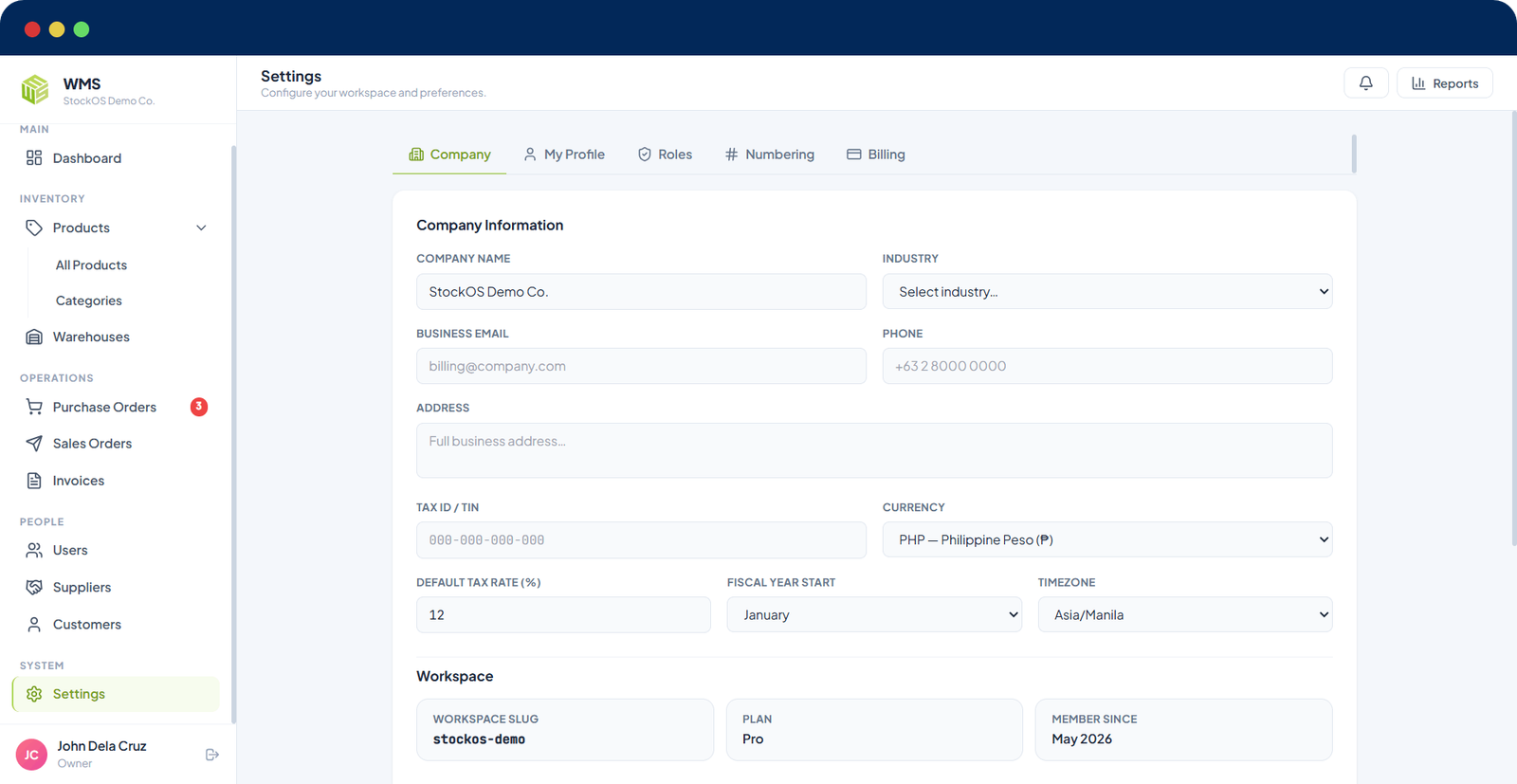Click the Tax ID / TIN field
The width and height of the screenshot is (1517, 784).
(641, 539)
